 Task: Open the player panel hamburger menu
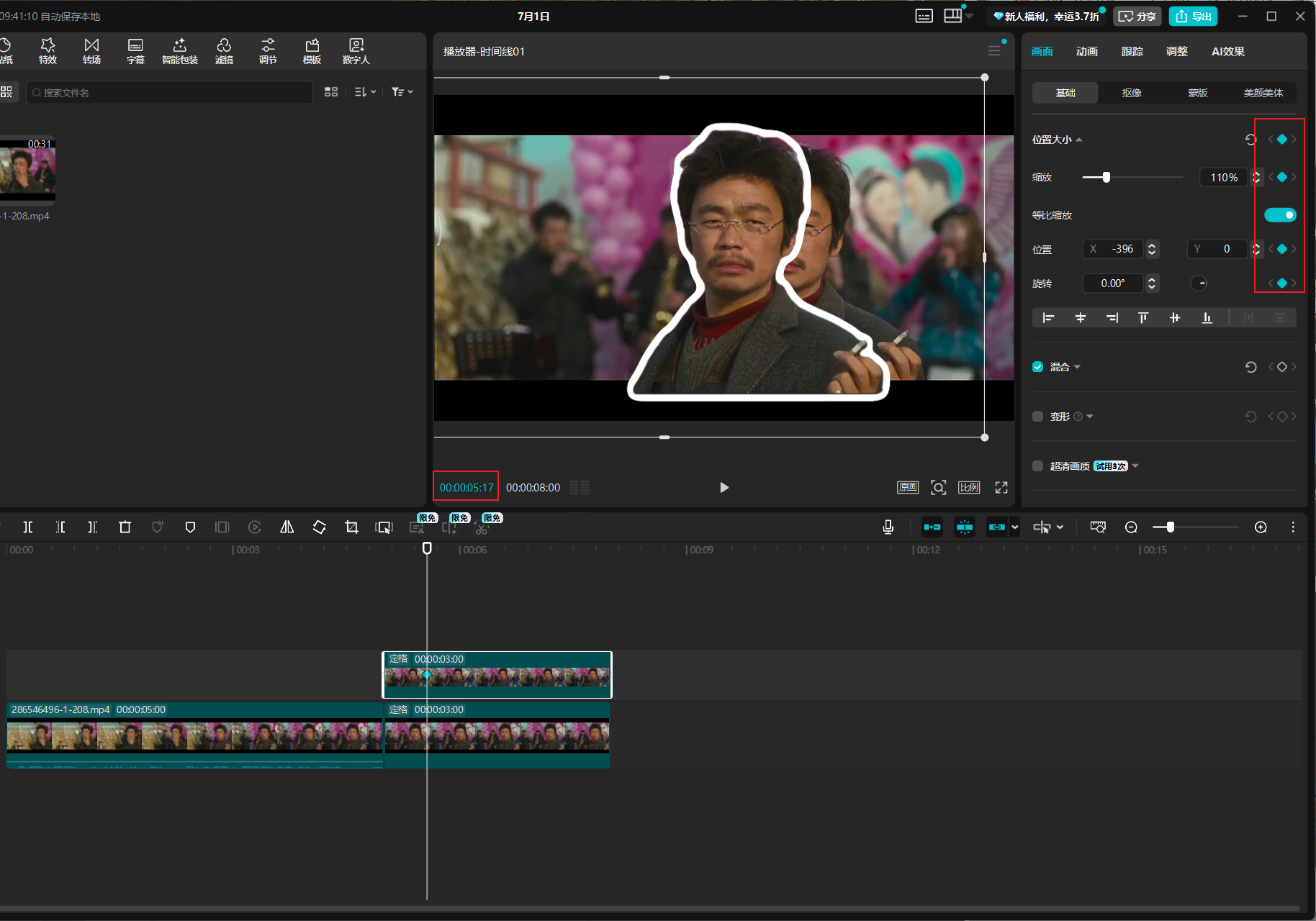(994, 51)
